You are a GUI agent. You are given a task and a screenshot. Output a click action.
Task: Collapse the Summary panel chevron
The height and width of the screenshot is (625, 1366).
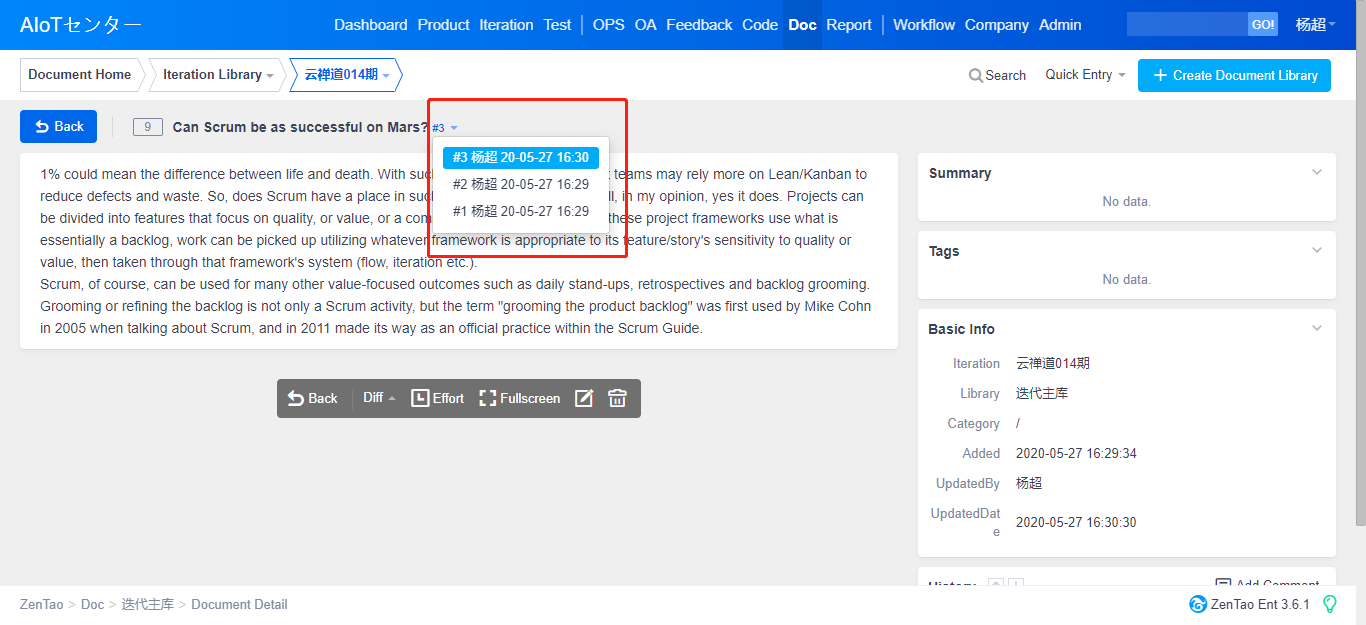(x=1316, y=173)
